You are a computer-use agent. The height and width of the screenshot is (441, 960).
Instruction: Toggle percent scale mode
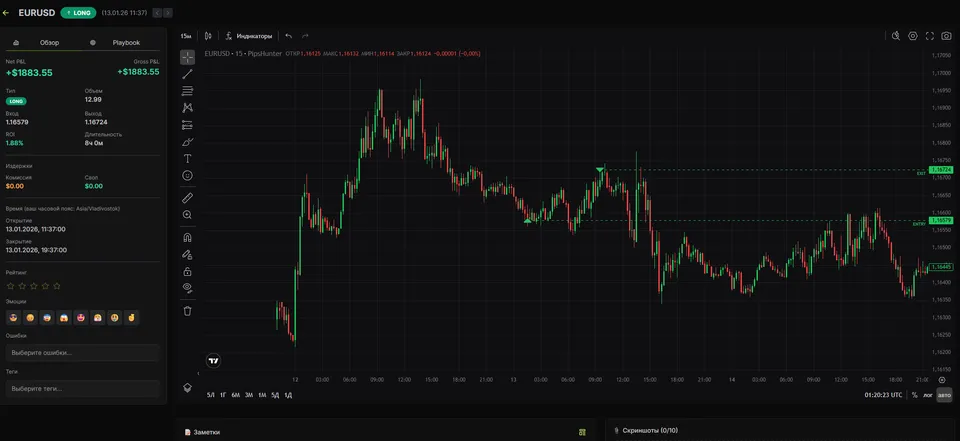pos(915,396)
